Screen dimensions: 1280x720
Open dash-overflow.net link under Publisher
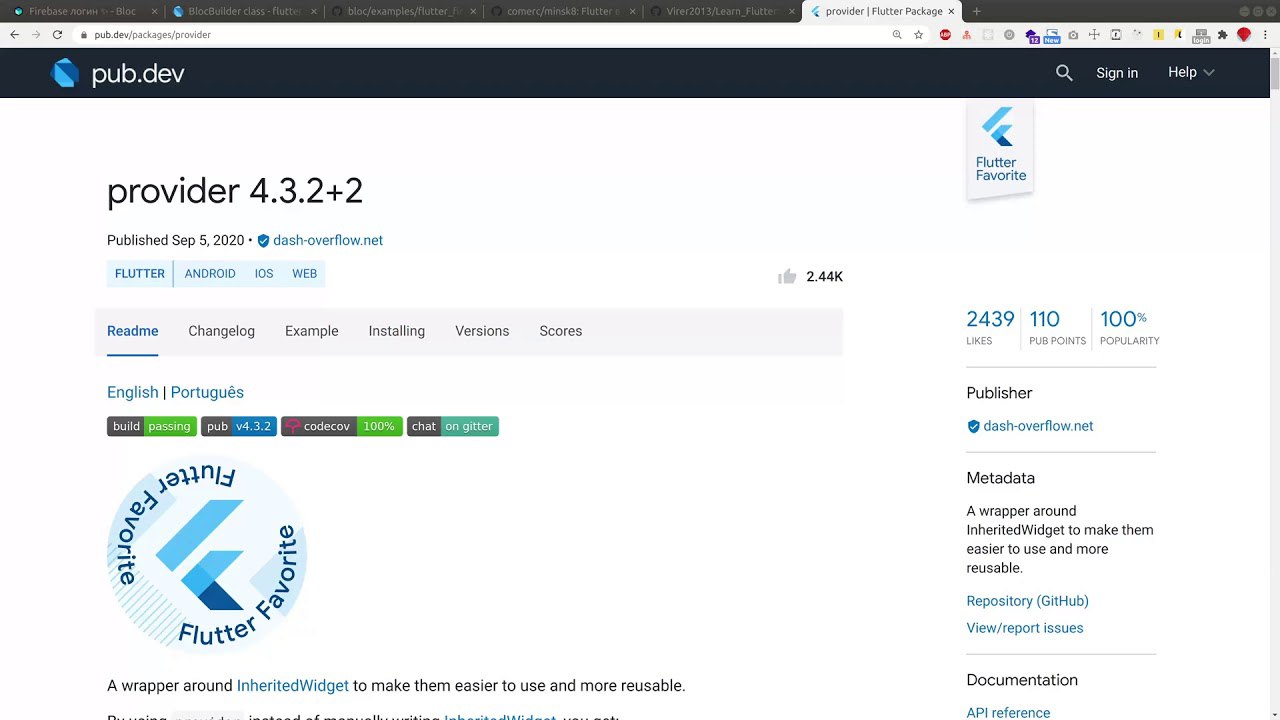(x=1038, y=426)
